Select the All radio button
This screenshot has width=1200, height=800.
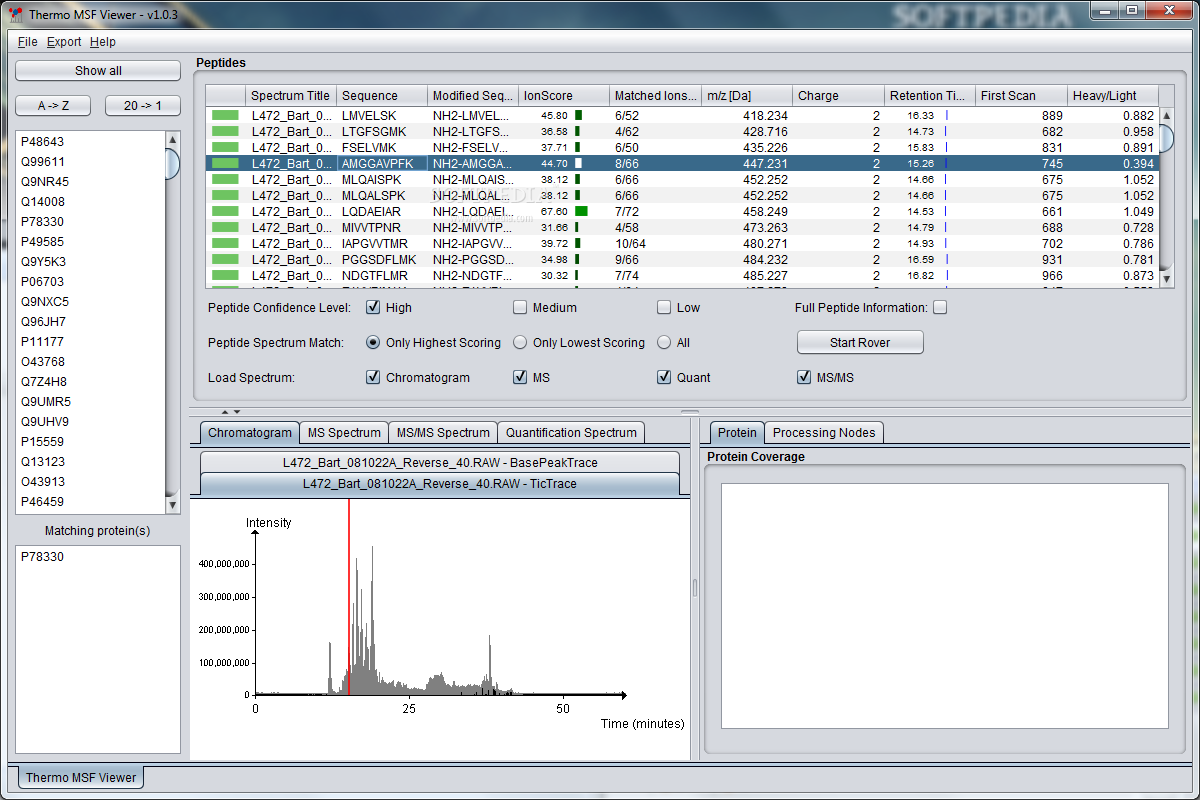pyautogui.click(x=664, y=342)
